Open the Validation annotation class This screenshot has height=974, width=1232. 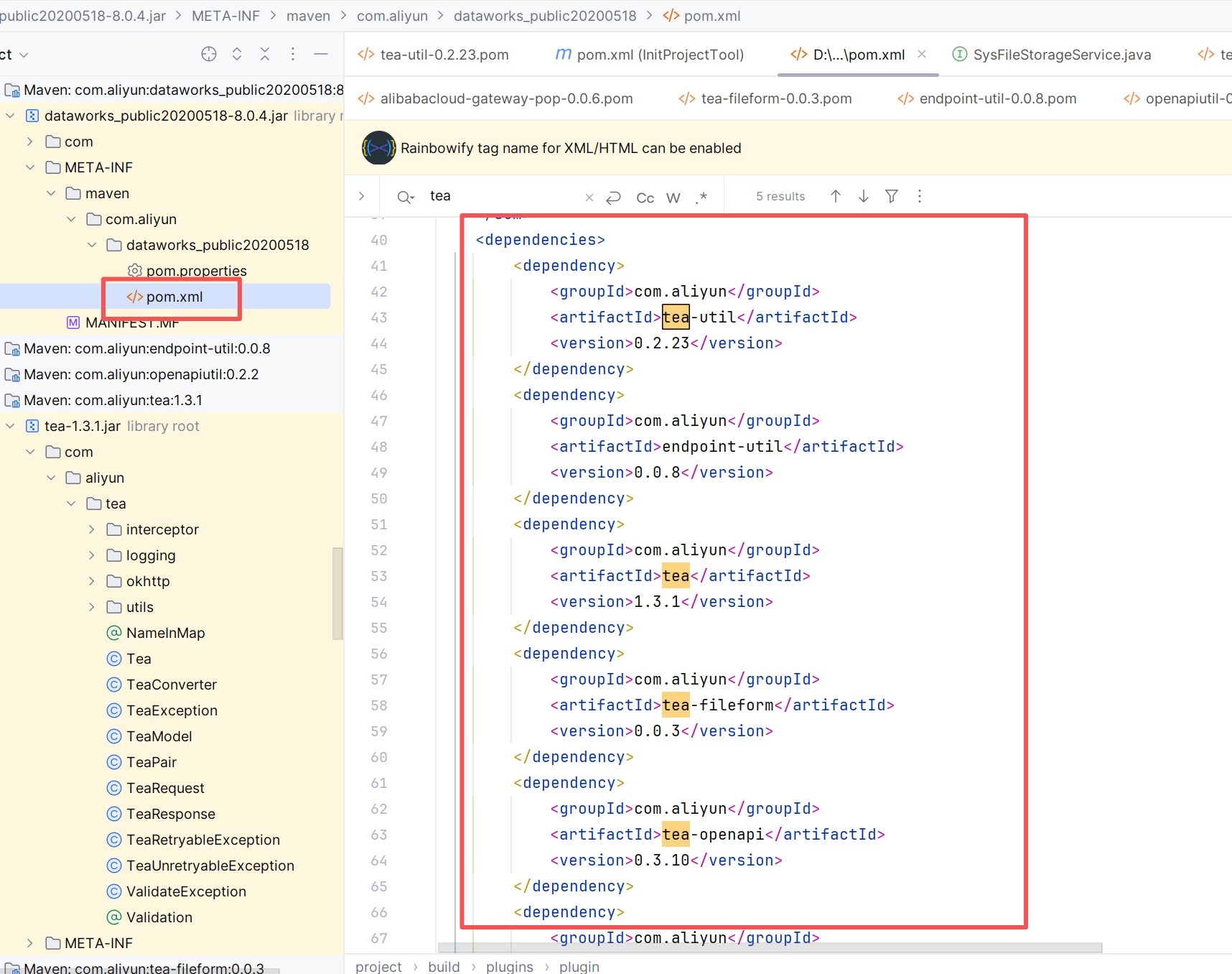point(150,917)
